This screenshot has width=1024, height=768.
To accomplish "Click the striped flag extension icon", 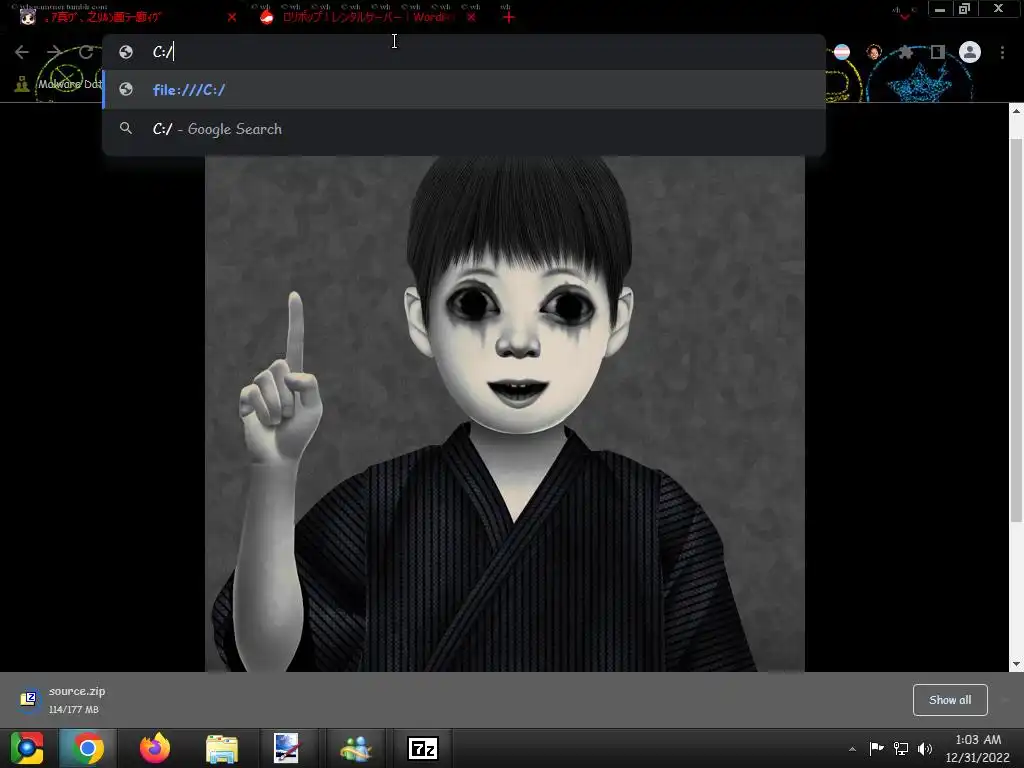I will click(842, 52).
